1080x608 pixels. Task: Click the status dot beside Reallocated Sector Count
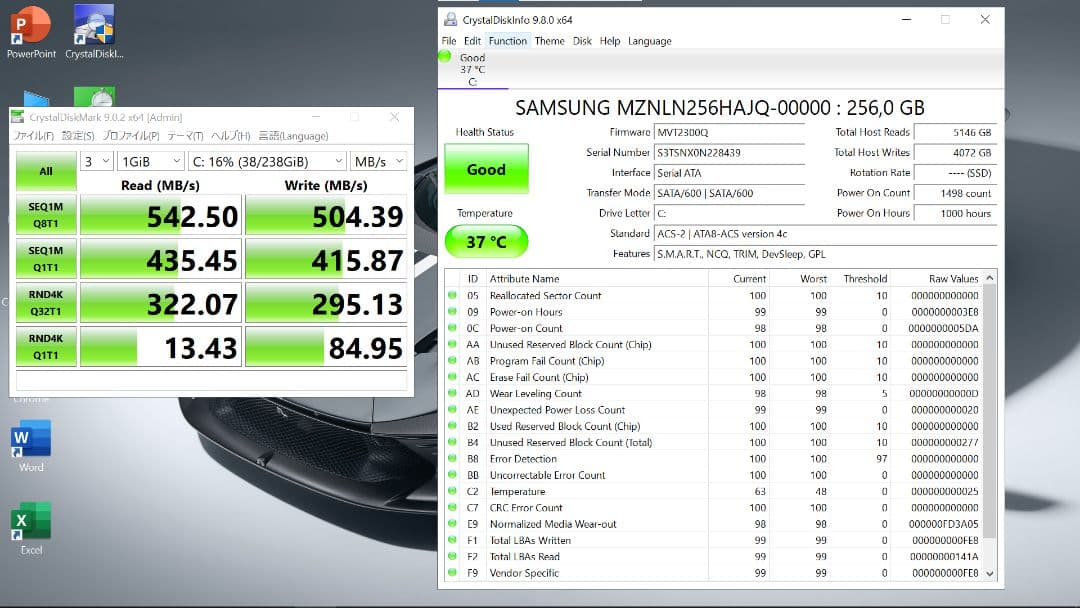(x=451, y=296)
